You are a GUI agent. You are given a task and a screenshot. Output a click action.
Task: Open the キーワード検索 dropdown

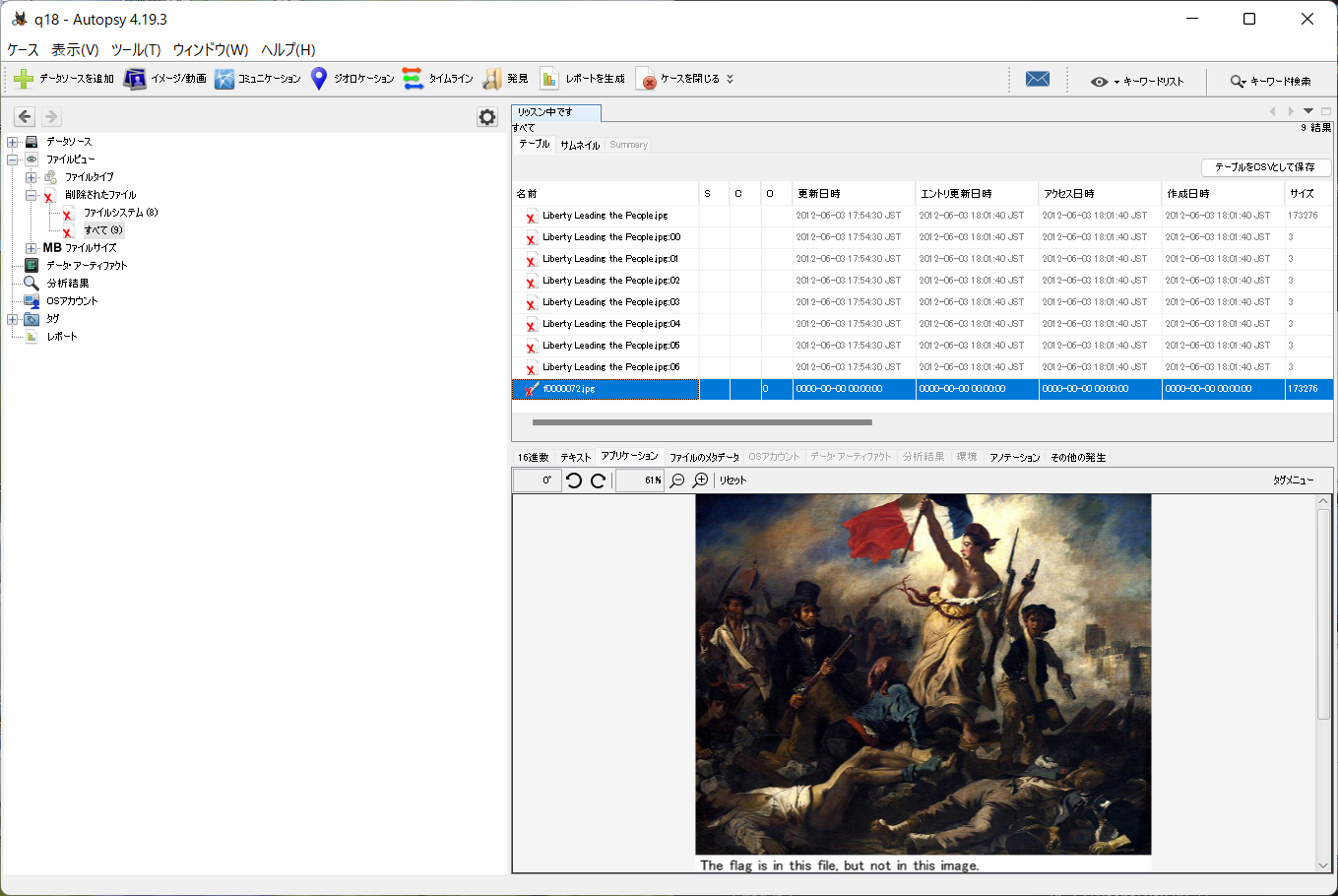[x=1270, y=82]
